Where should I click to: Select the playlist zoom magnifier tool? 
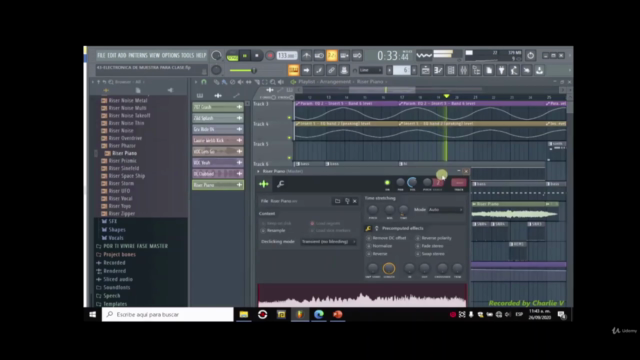click(273, 82)
